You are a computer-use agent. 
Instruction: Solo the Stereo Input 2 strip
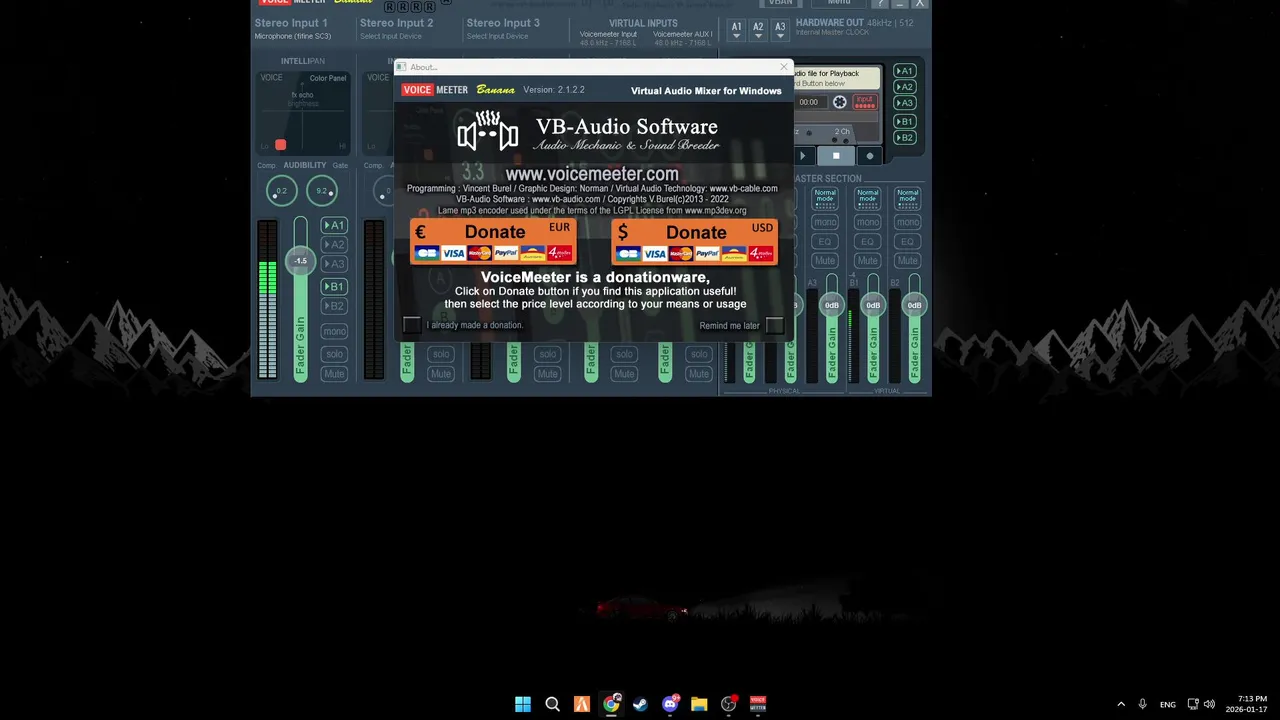click(441, 354)
